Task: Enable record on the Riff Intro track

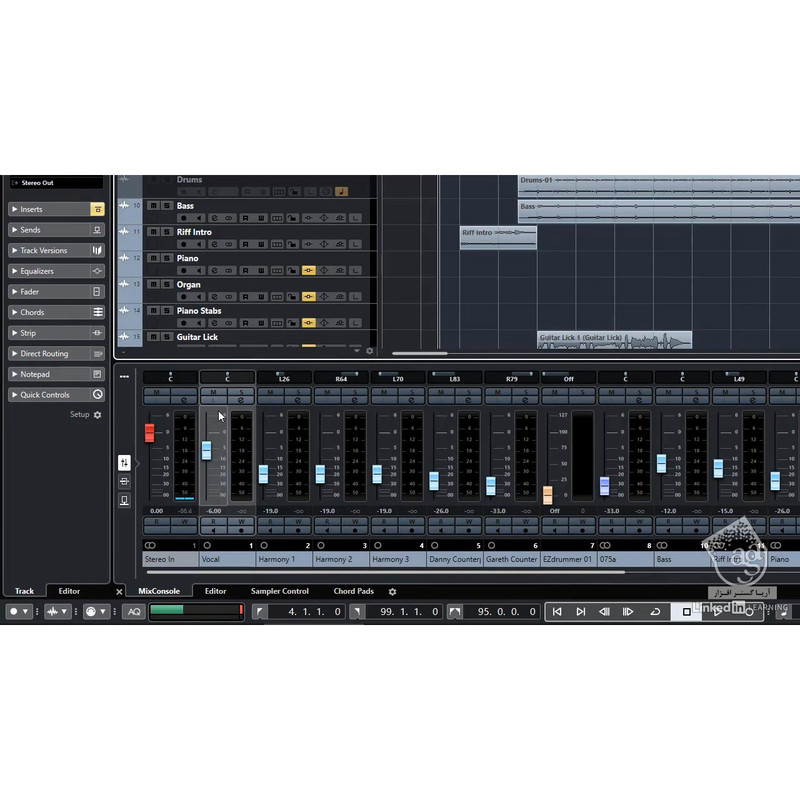Action: tap(183, 244)
